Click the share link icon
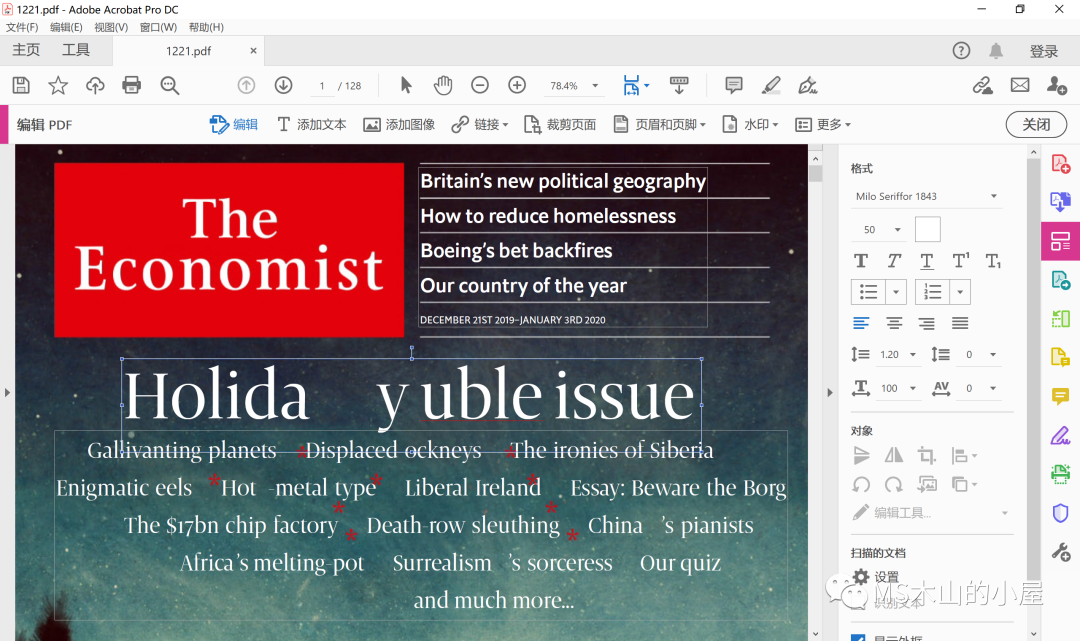Viewport: 1080px width, 641px height. click(983, 85)
